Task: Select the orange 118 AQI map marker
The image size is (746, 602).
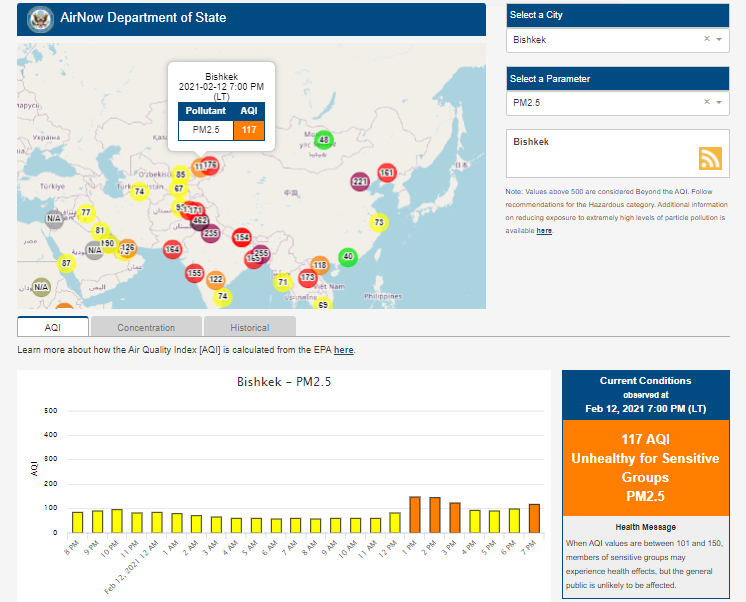Action: pos(320,265)
